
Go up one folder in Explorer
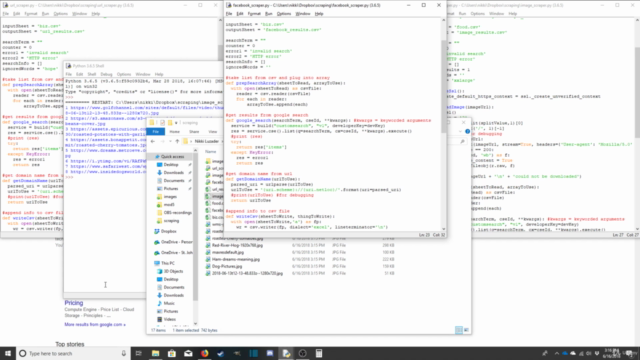coord(177,141)
